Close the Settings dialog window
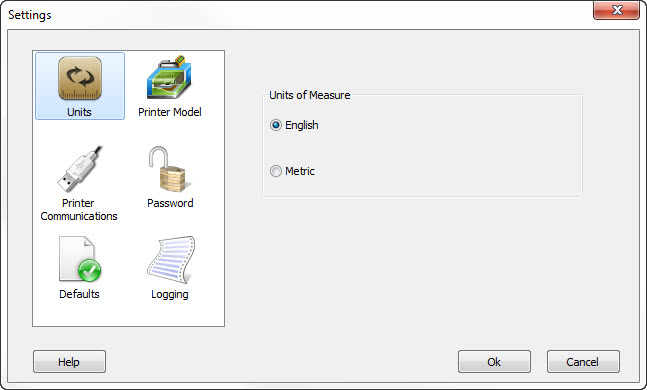Image resolution: width=647 pixels, height=390 pixels. point(616,10)
